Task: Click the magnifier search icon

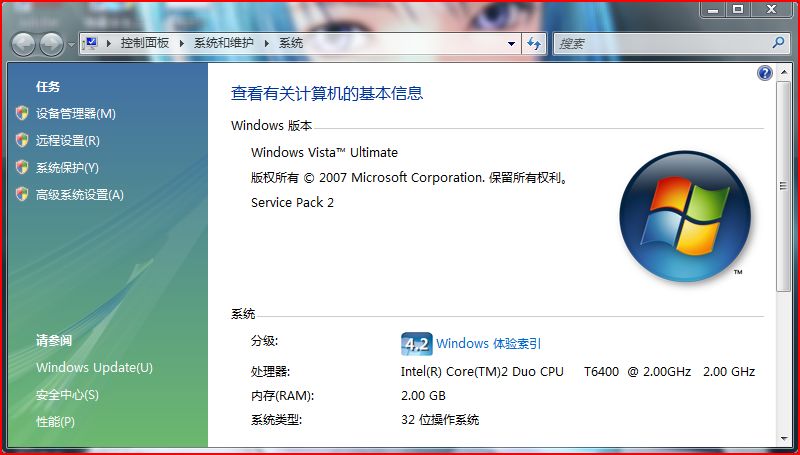Action: click(x=779, y=43)
